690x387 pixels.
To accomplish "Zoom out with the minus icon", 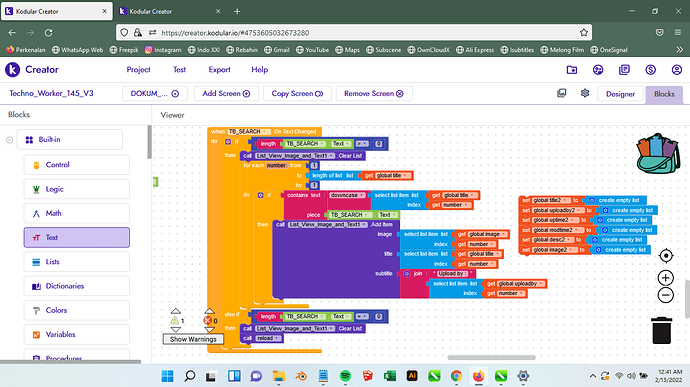I will [x=666, y=295].
